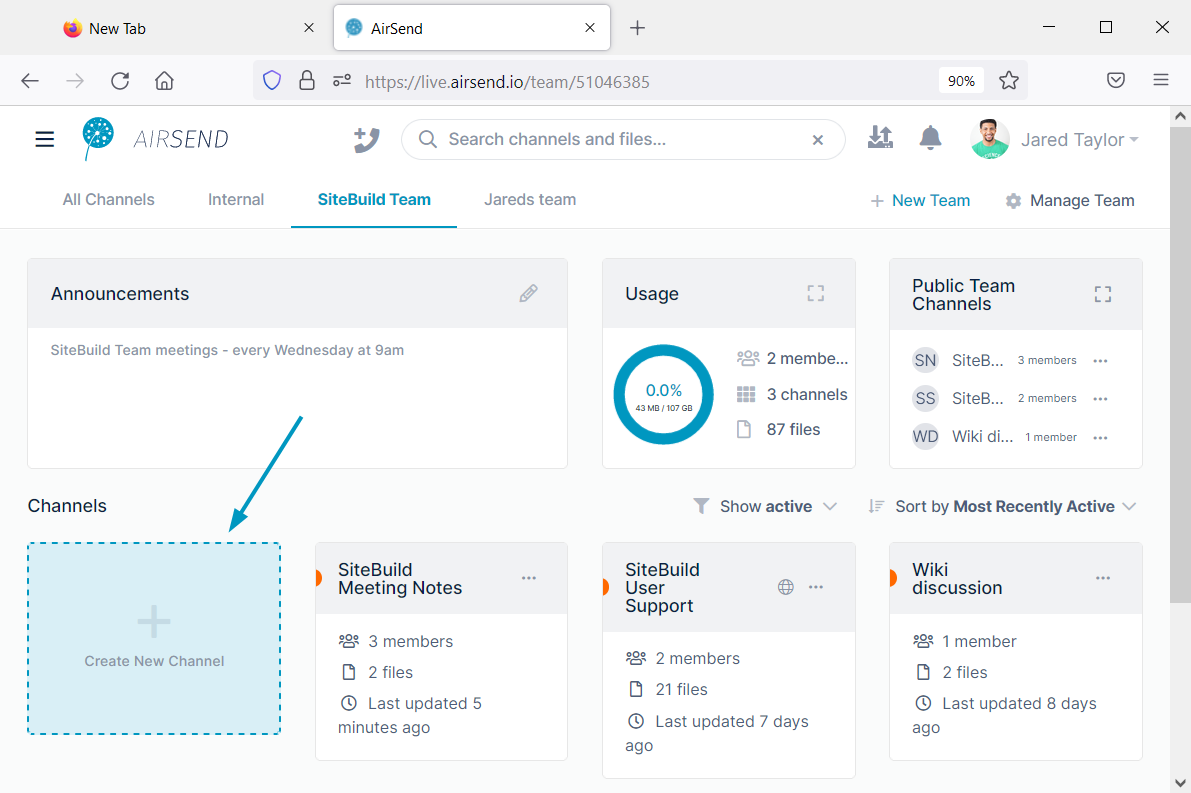Open the Show active filter dropdown
1191x793 pixels.
coord(765,507)
